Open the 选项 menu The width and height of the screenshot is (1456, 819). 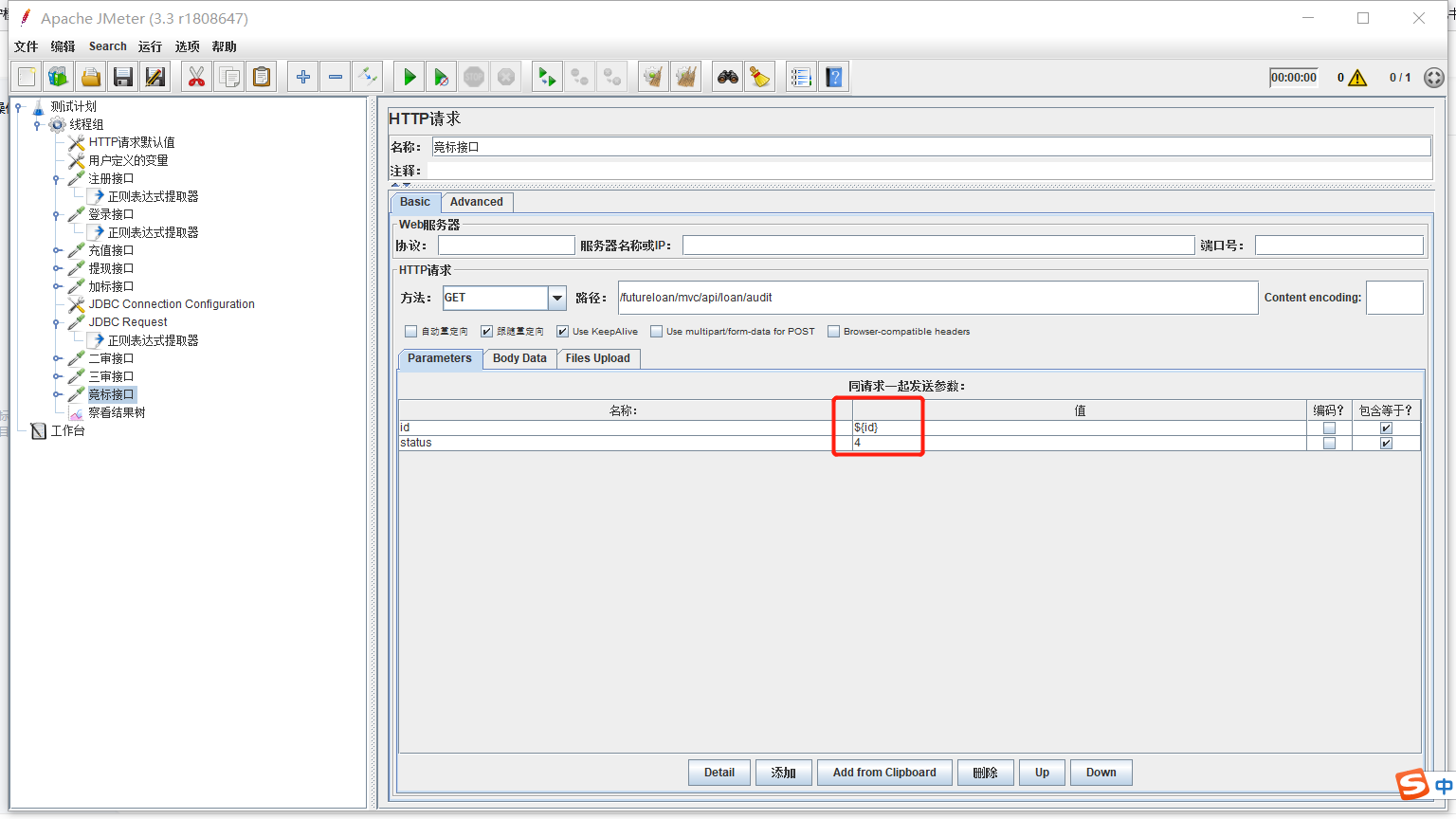tap(188, 46)
